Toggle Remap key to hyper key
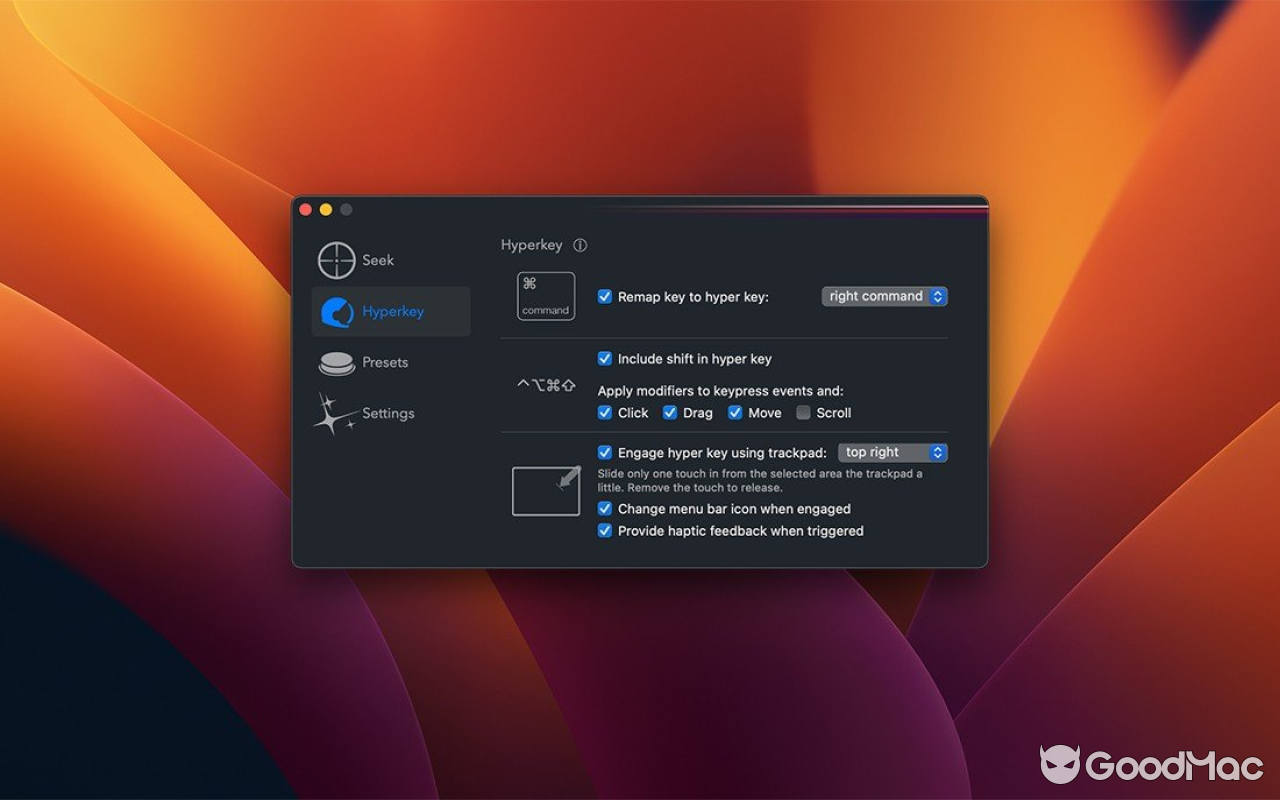The width and height of the screenshot is (1280, 800). [x=604, y=296]
